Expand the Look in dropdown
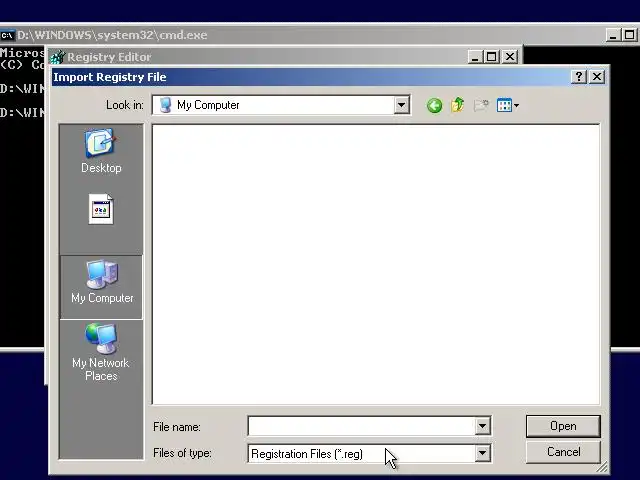Image resolution: width=640 pixels, height=480 pixels. click(401, 105)
